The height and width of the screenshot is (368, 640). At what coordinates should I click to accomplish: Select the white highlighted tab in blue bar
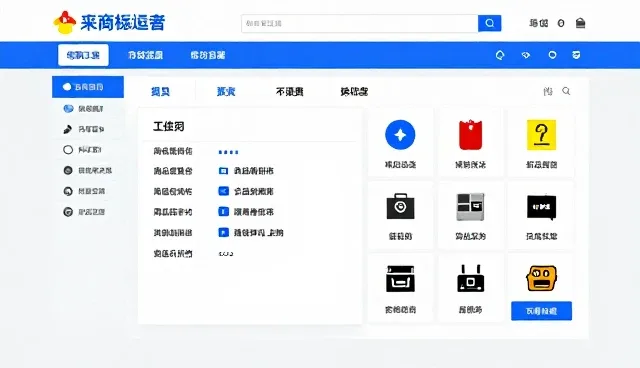pos(83,55)
